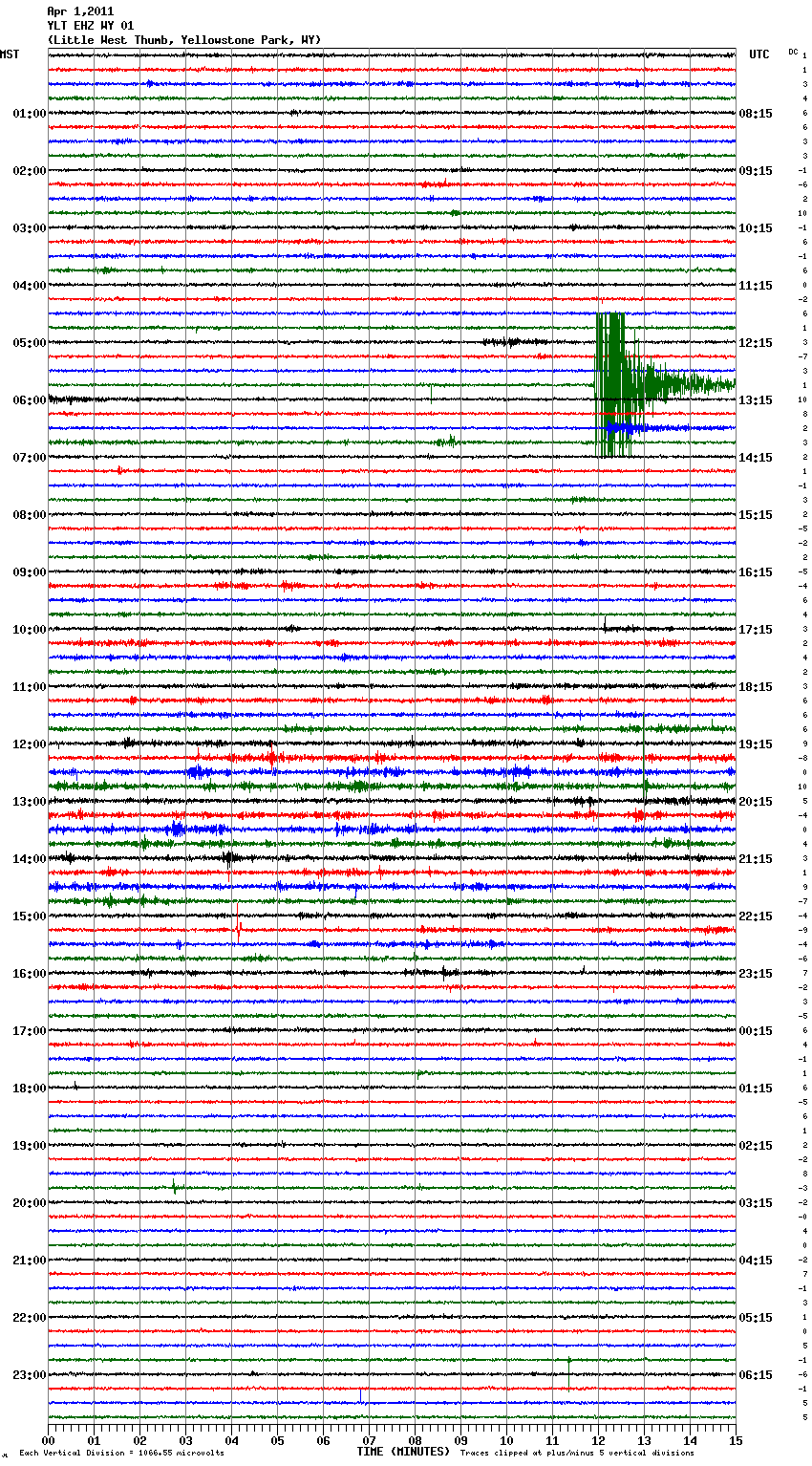Click the 13:15 UTC time label
The height and width of the screenshot is (1466, 812).
[x=756, y=400]
